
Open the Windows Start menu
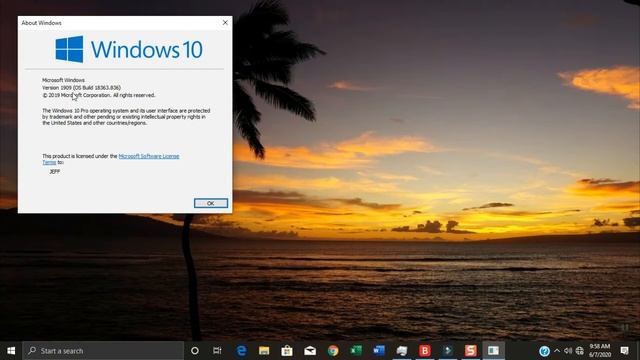tap(11, 351)
